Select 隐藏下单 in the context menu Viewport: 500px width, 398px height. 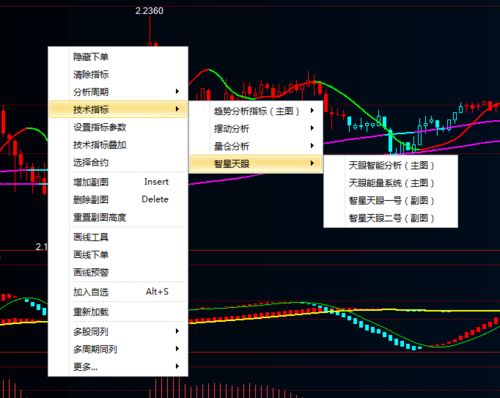pyautogui.click(x=118, y=57)
